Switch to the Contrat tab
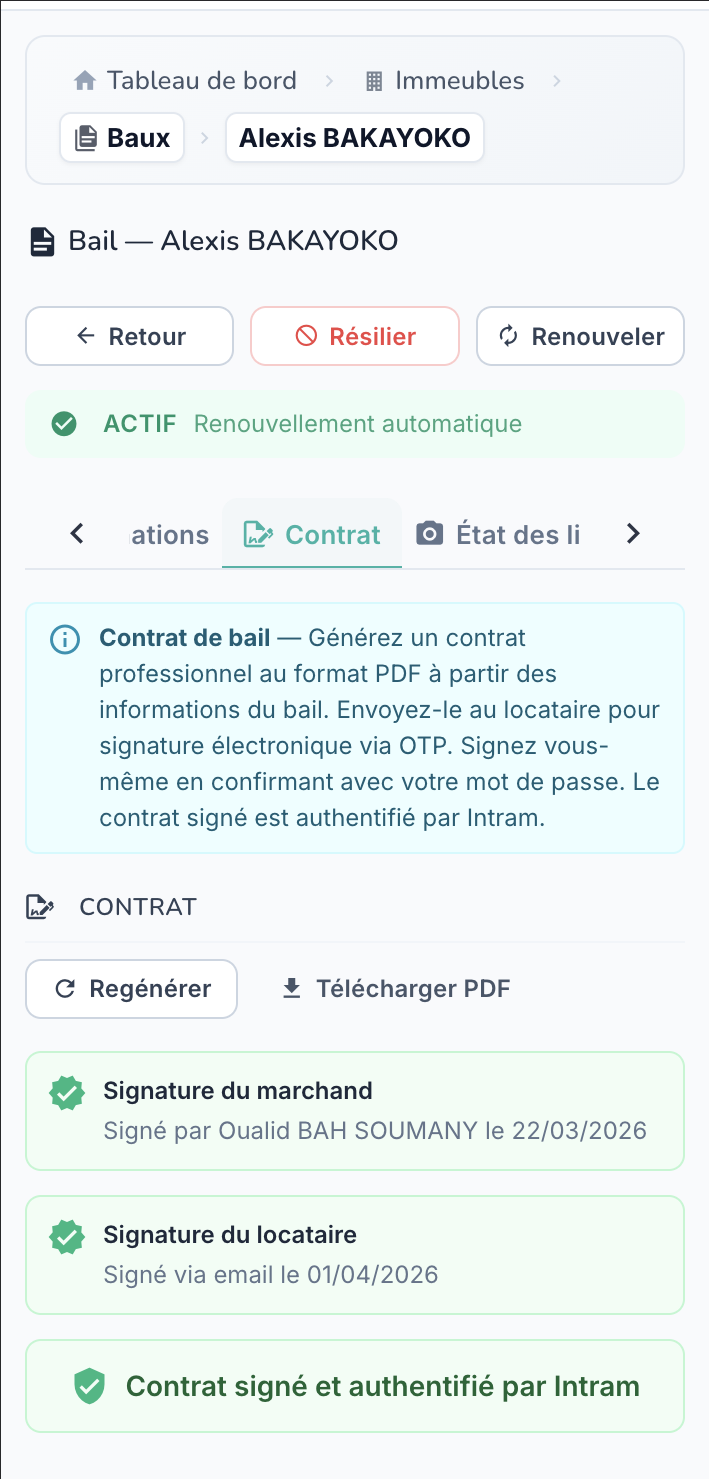The height and width of the screenshot is (1479, 709). (312, 534)
